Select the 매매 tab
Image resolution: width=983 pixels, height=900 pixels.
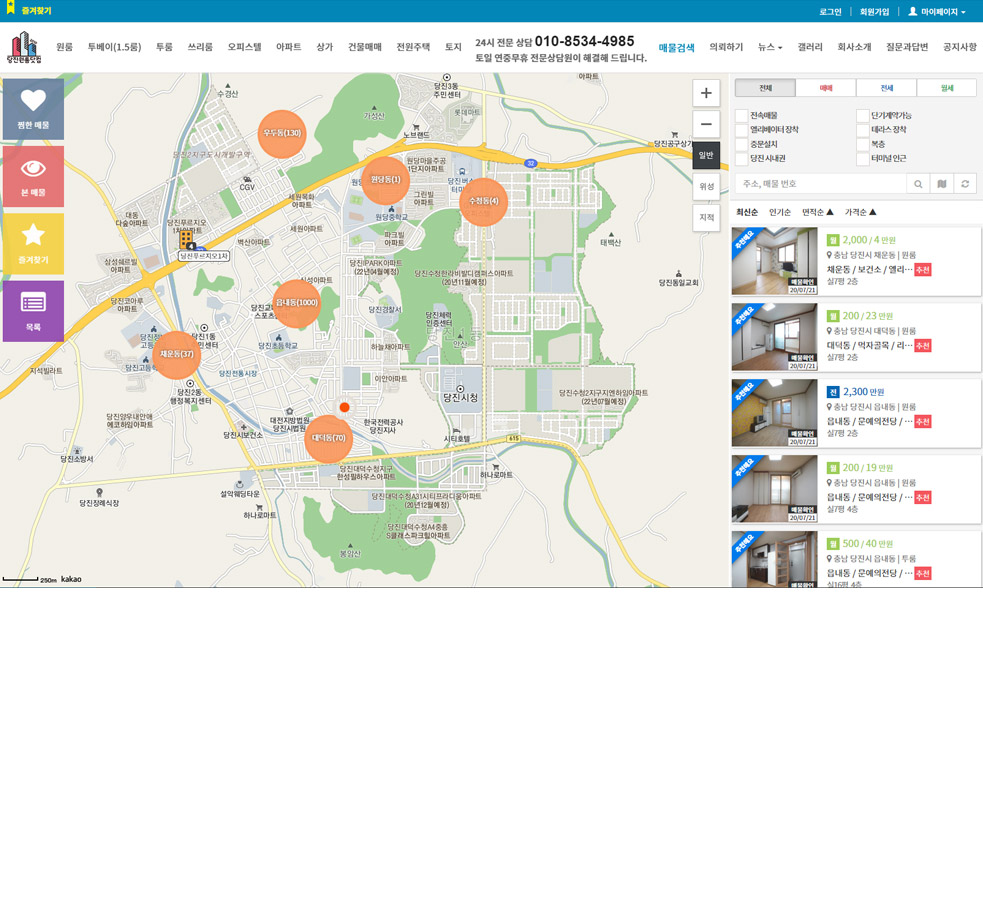(826, 88)
